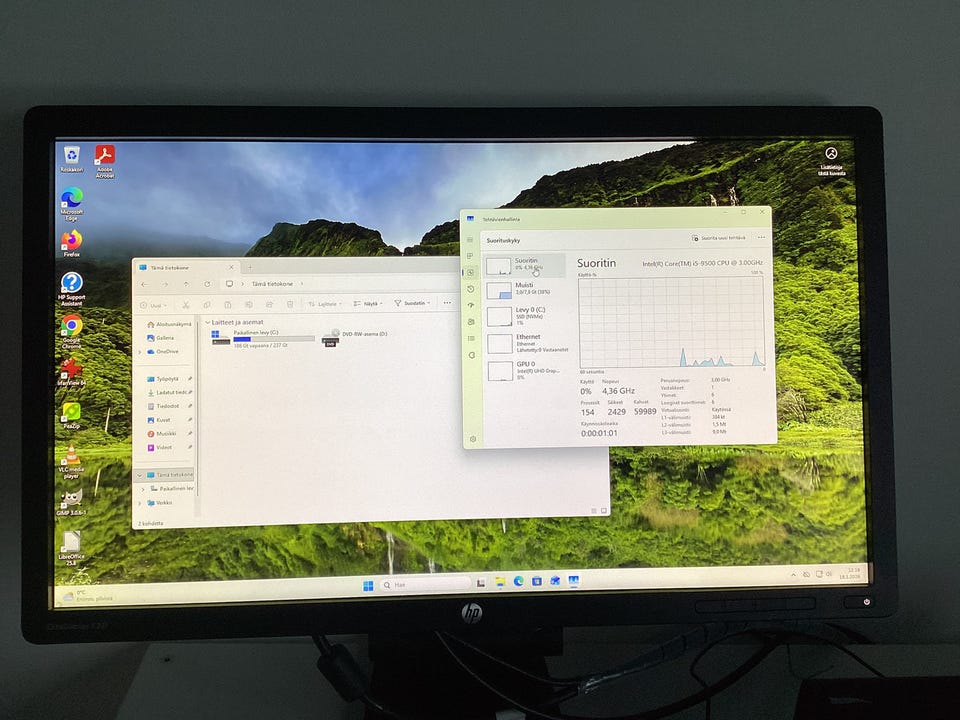This screenshot has height=720, width=960.
Task: Go back in the File Explorer window
Action: [144, 284]
